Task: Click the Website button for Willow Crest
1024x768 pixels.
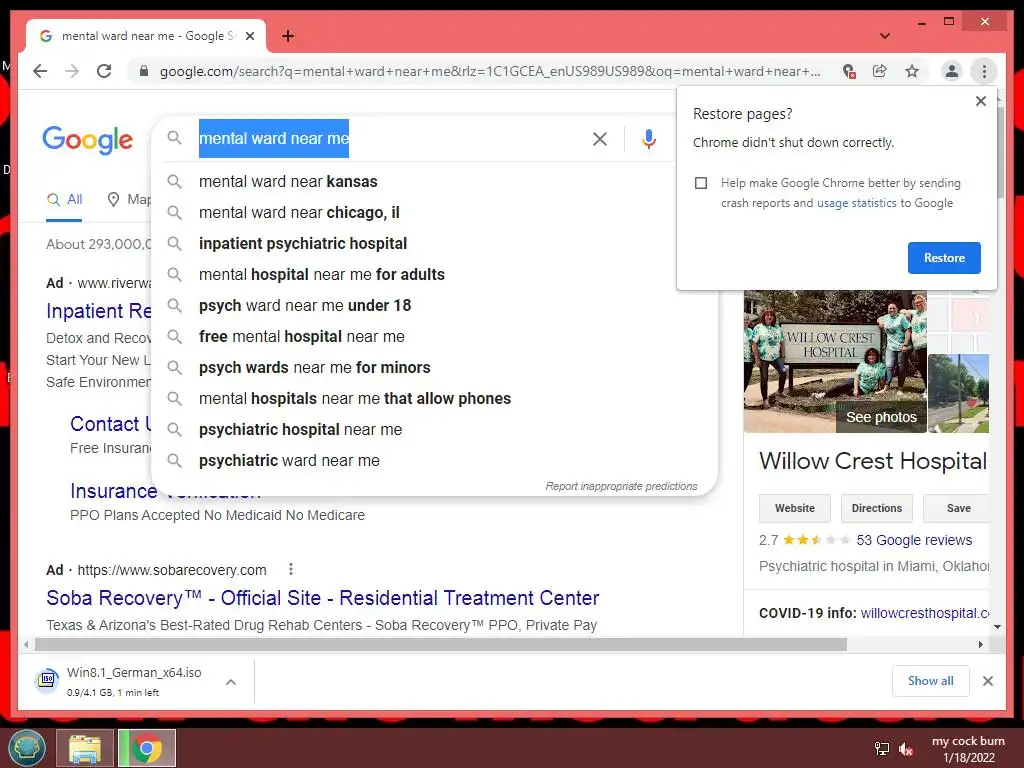Action: pos(795,508)
